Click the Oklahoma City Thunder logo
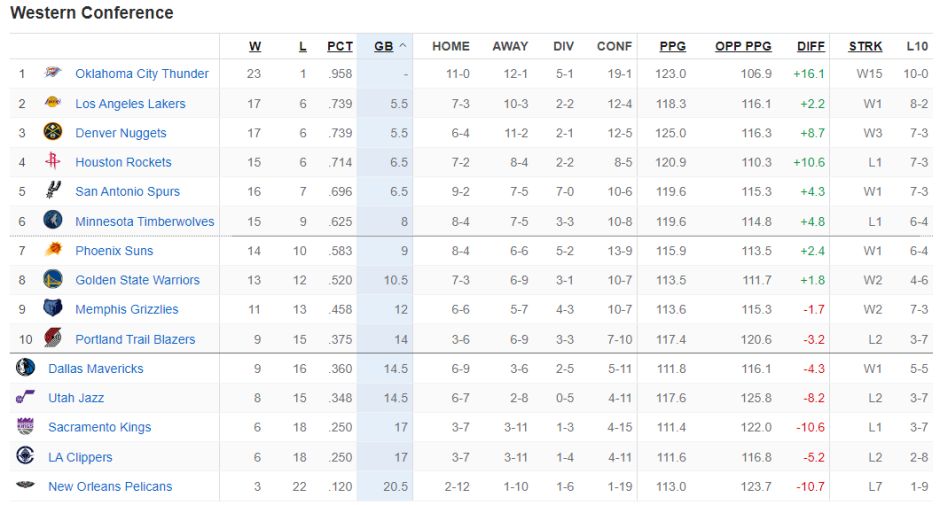 point(53,73)
